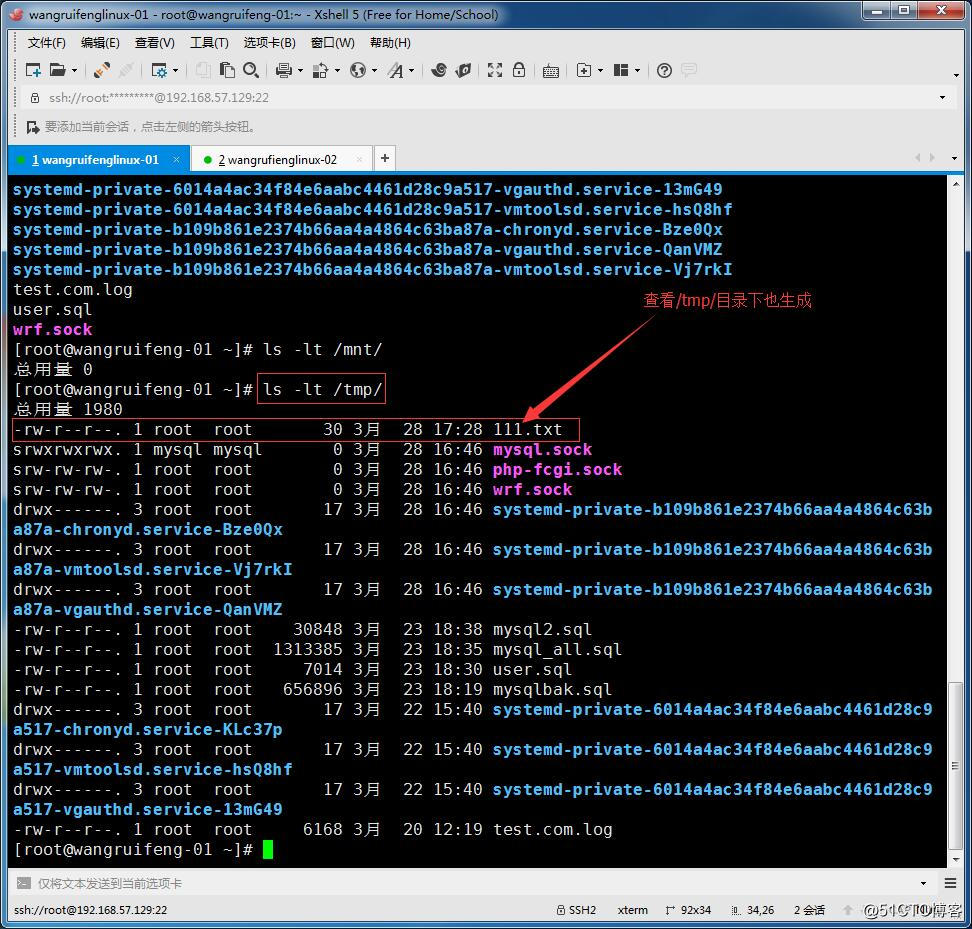Open the compose bar hamburger menu icon
This screenshot has width=972, height=929.
point(950,883)
